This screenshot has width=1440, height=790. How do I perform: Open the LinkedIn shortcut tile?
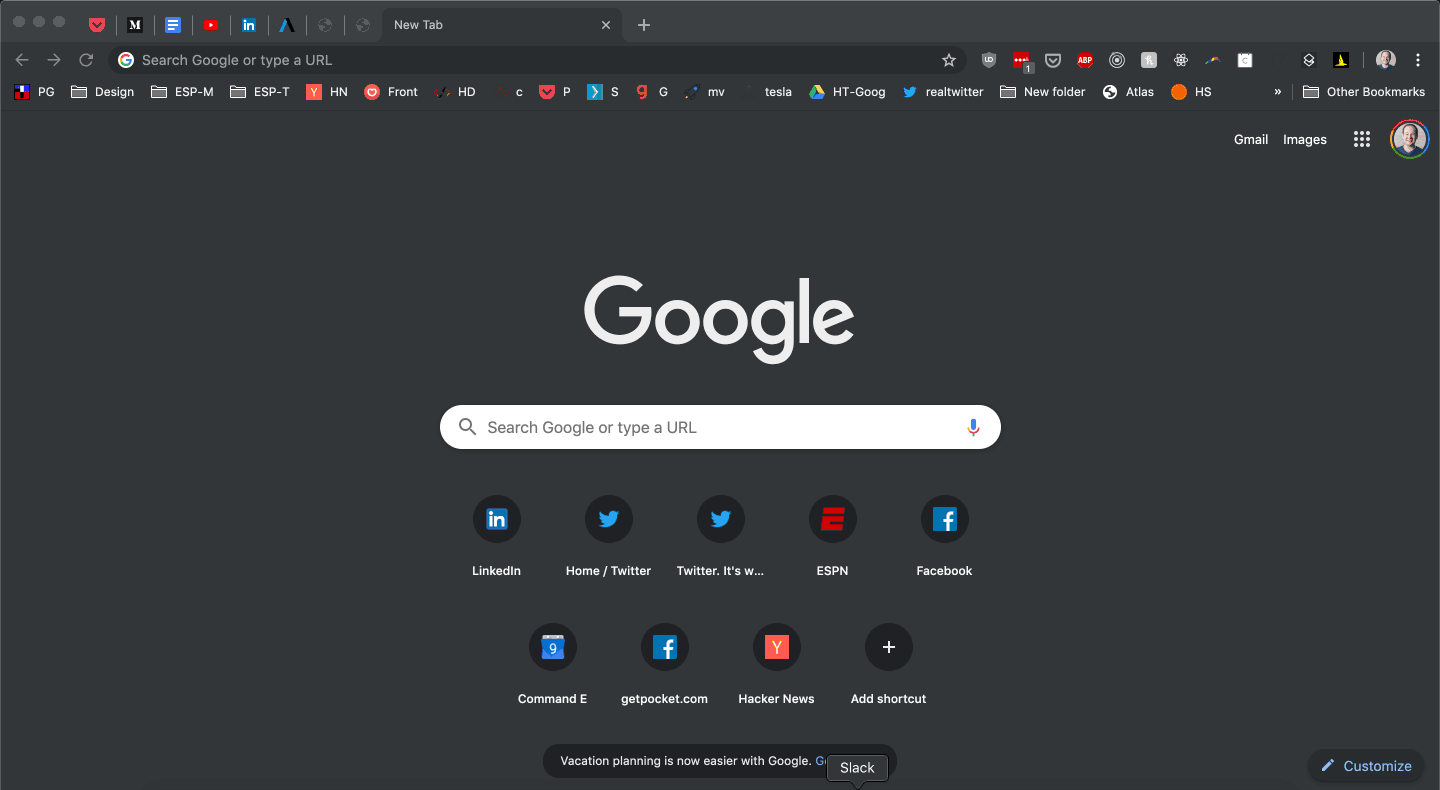497,536
